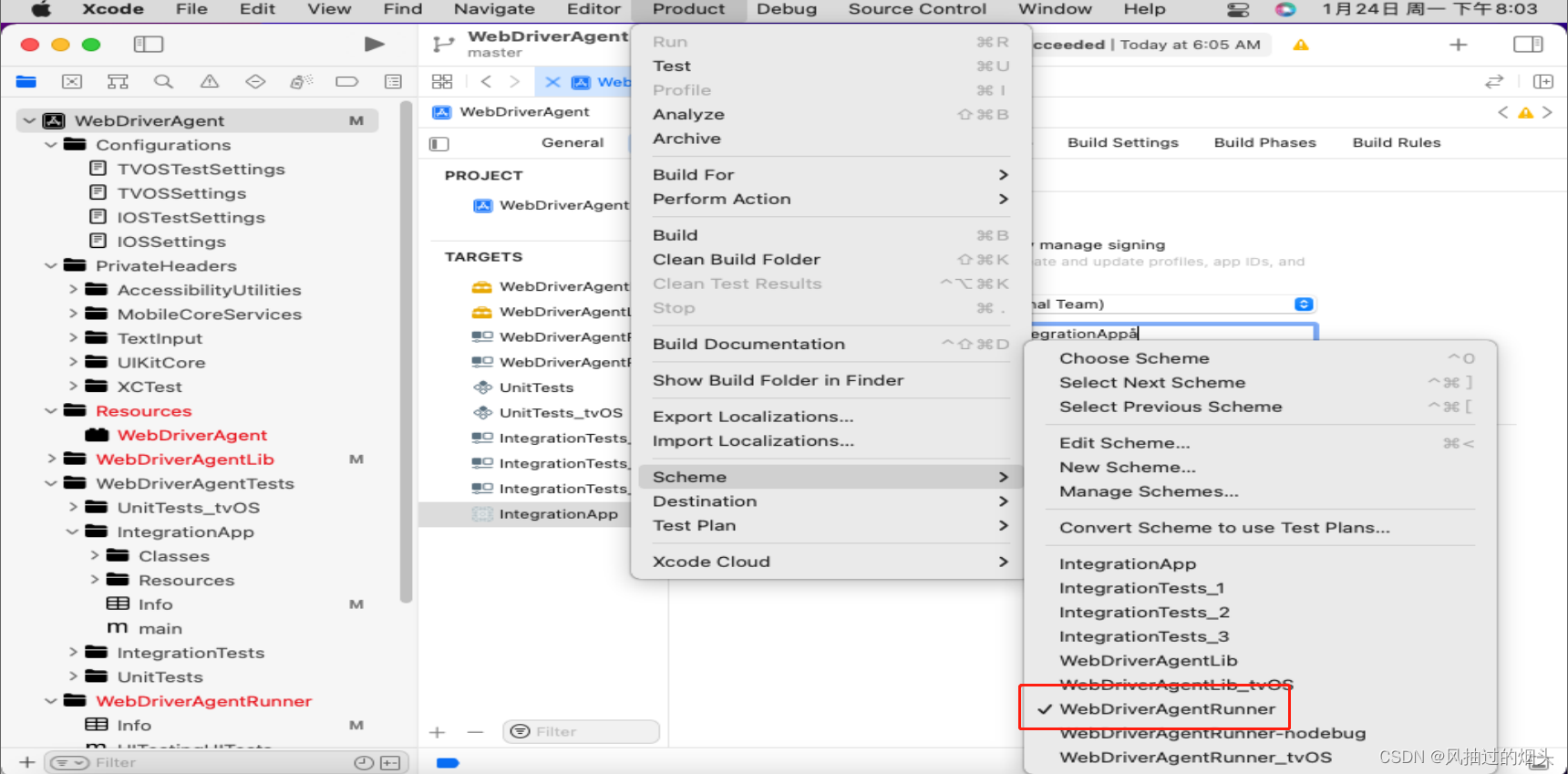
Task: Click the plus Library button in toolbar
Action: coord(1459,45)
